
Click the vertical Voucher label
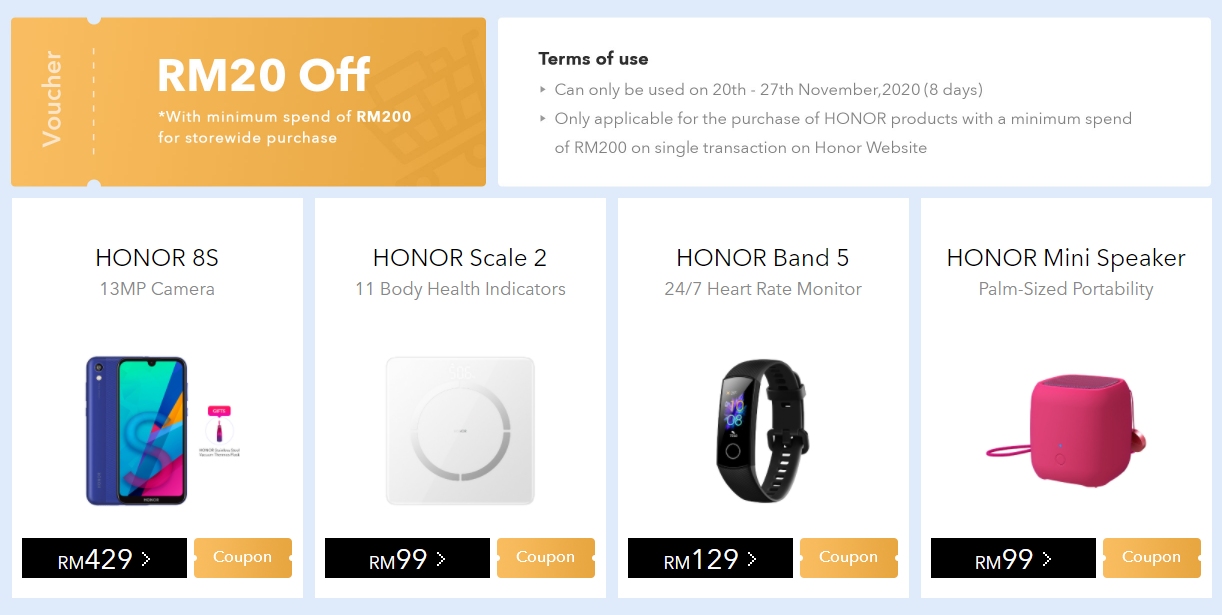(x=52, y=100)
